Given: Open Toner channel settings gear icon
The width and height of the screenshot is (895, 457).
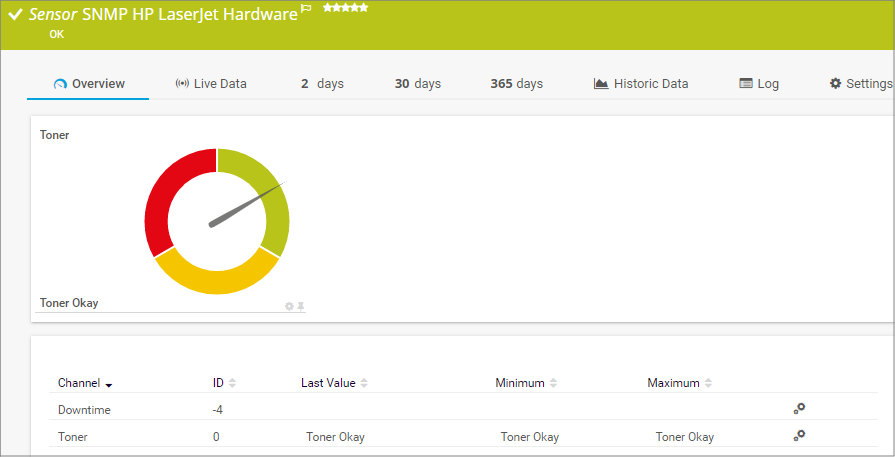Looking at the screenshot, I should (x=799, y=435).
